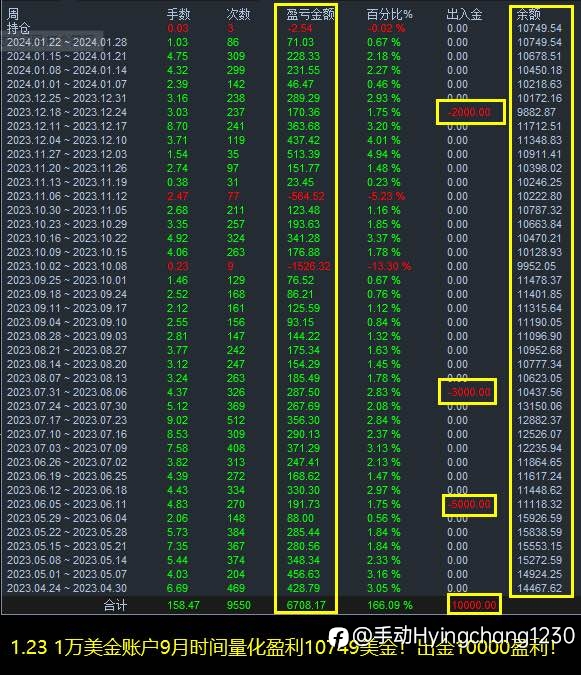The width and height of the screenshot is (581, 675).
Task: Select week row 2023.05.01 ~ 2023.05.07
Action: tap(67, 574)
